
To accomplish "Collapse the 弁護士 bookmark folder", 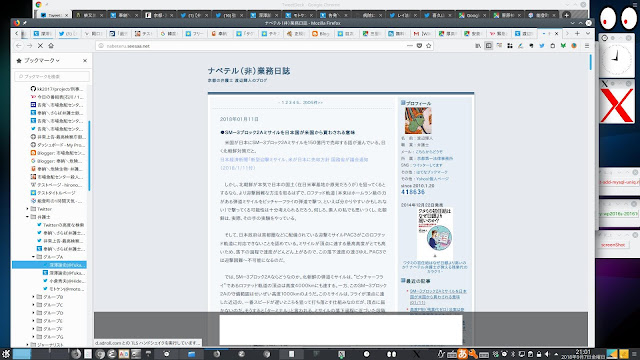I will (28, 217).
